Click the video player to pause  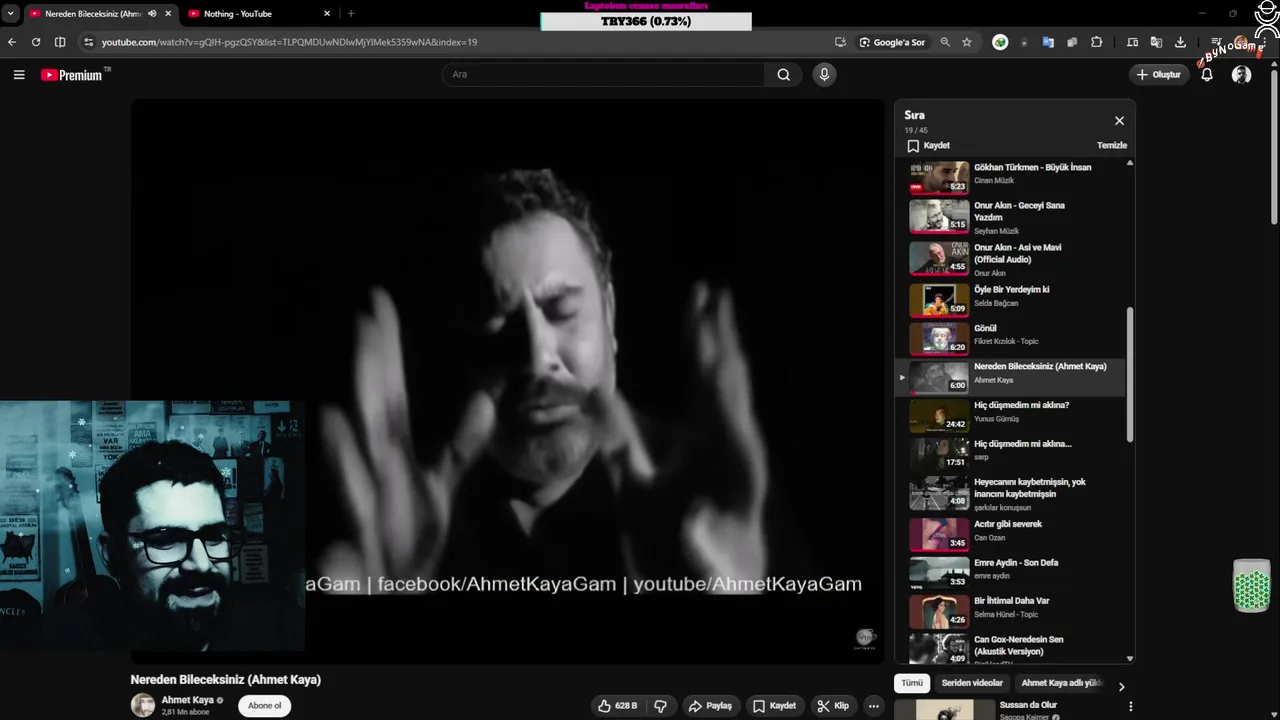click(x=508, y=380)
